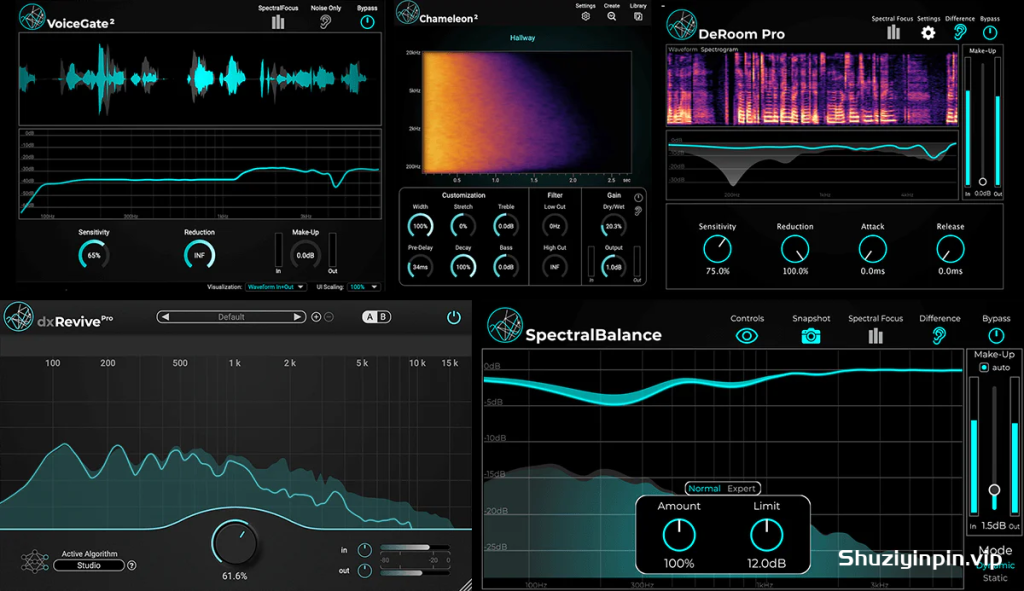Click ear icon in Chameleon Gain section
The width and height of the screenshot is (1024, 591).
click(x=638, y=211)
